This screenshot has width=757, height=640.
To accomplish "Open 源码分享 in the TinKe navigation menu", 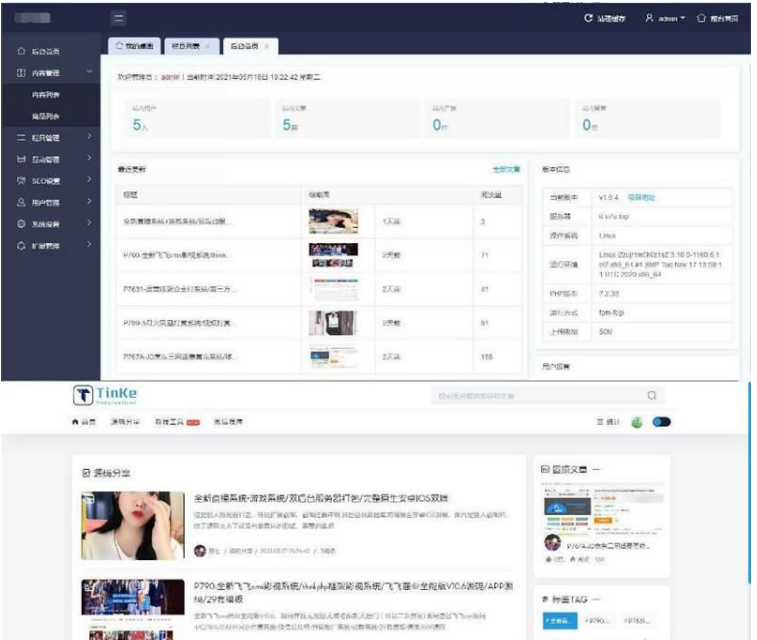I will pyautogui.click(x=125, y=422).
